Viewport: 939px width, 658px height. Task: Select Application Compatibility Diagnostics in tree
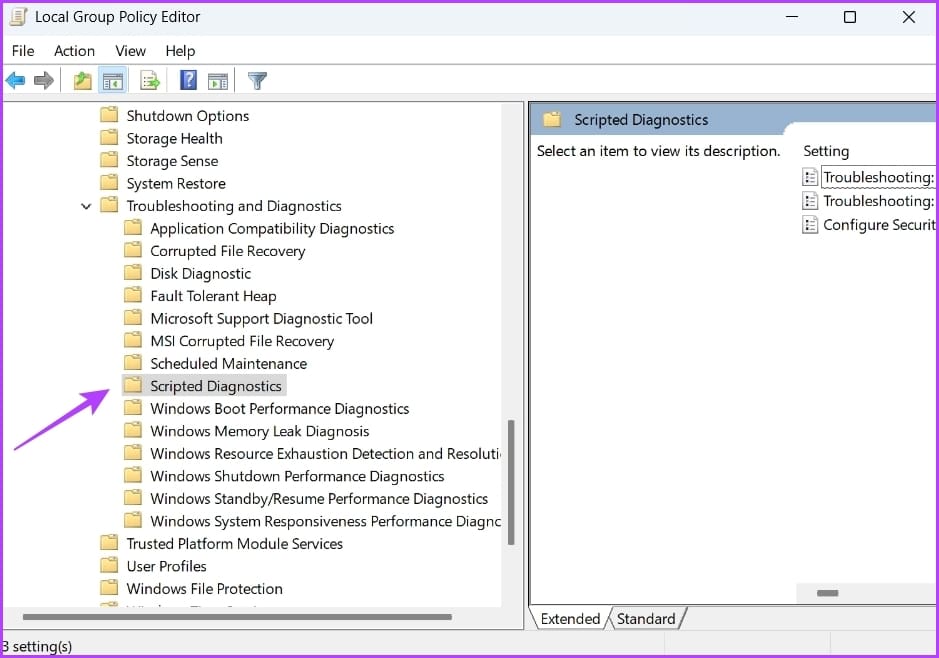pos(272,229)
